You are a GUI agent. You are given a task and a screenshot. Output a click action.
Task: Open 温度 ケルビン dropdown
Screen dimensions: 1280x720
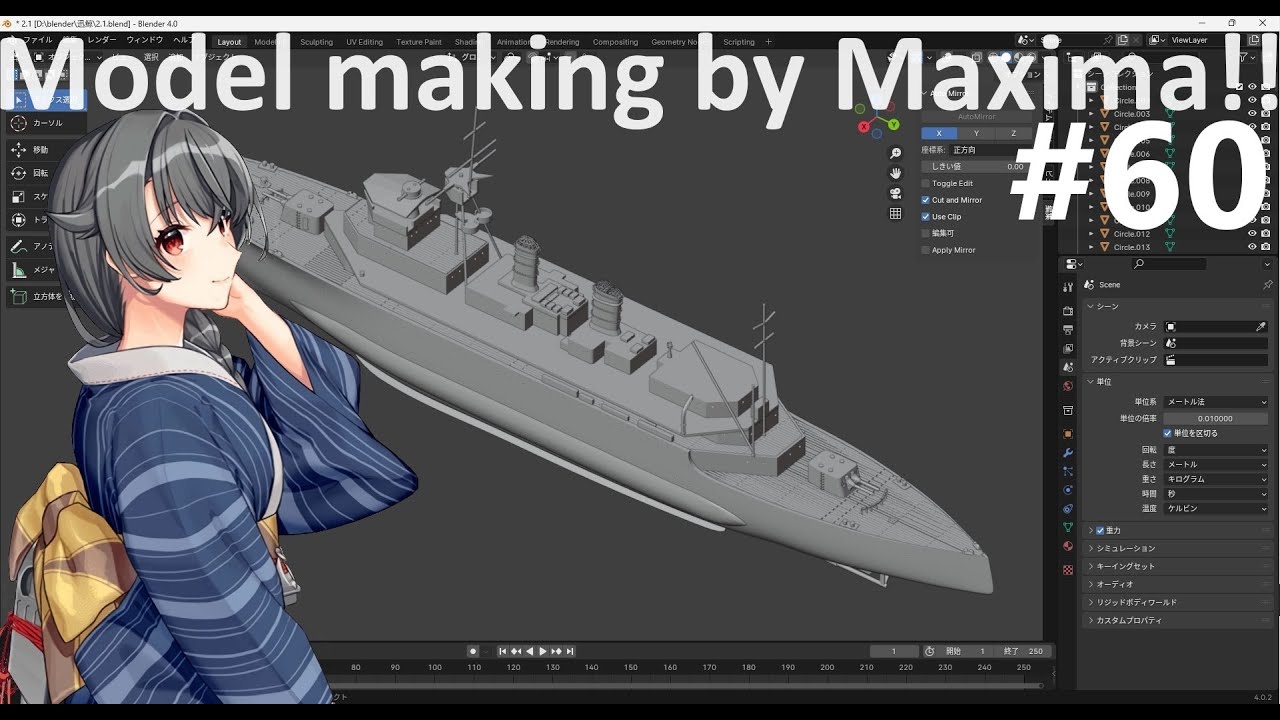click(x=1216, y=508)
